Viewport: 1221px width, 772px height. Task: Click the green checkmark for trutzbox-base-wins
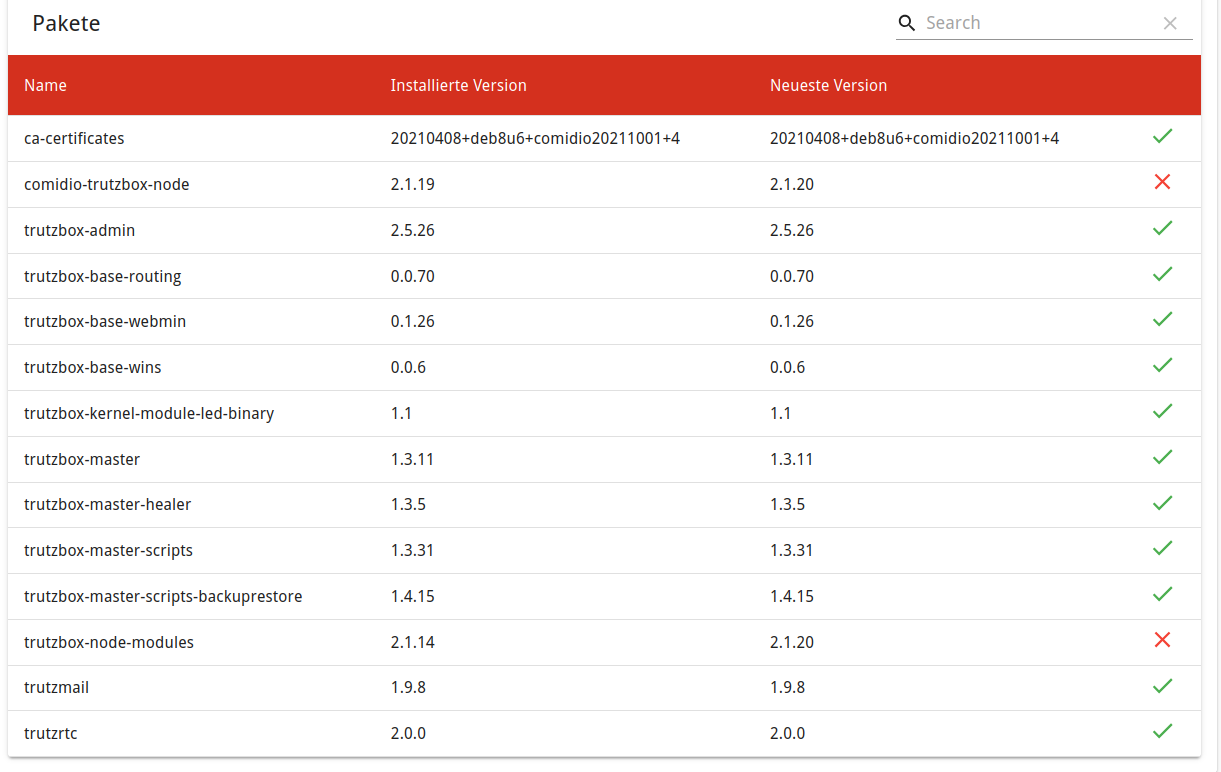tap(1162, 365)
